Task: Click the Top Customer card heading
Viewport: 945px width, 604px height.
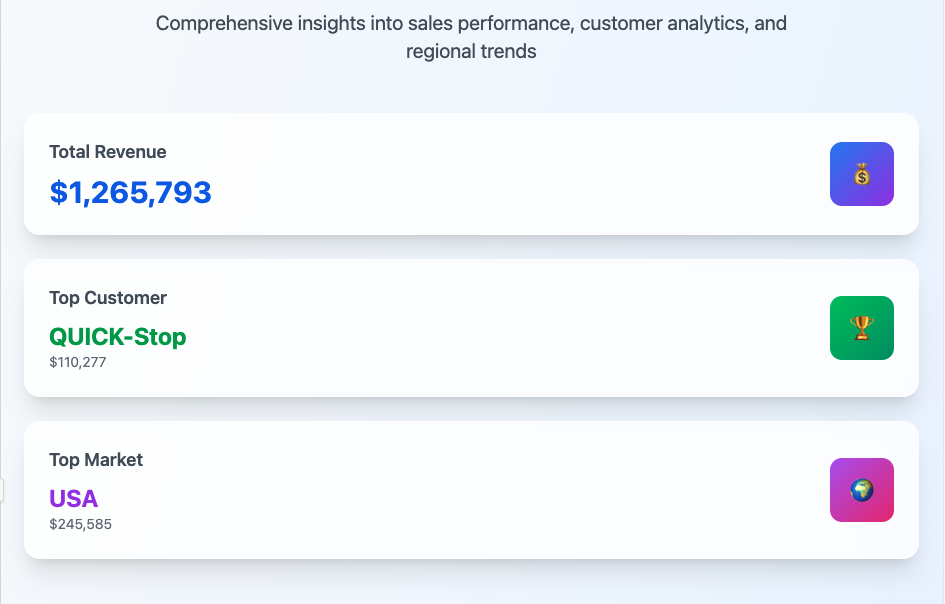Action: coord(107,298)
